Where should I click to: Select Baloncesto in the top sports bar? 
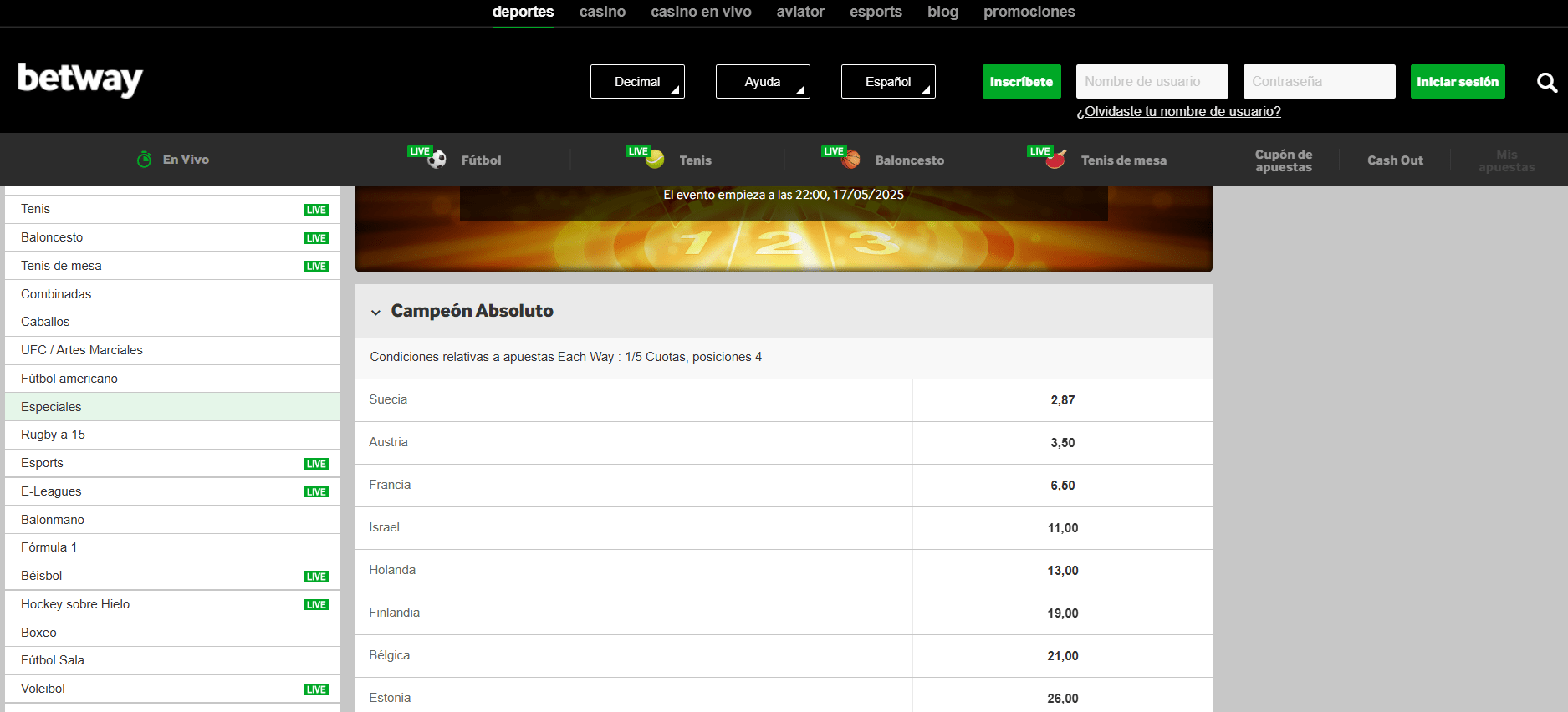point(909,160)
